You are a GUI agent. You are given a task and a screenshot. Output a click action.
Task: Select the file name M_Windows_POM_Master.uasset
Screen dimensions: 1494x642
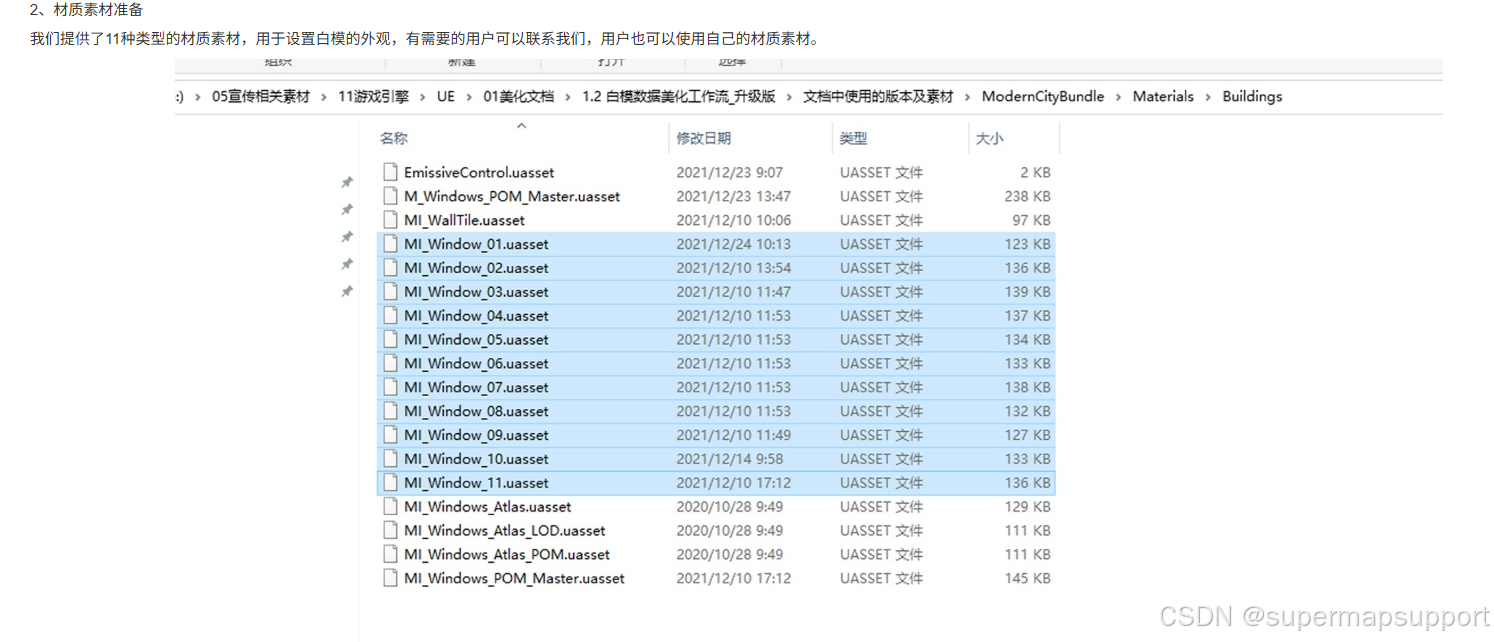coord(512,196)
